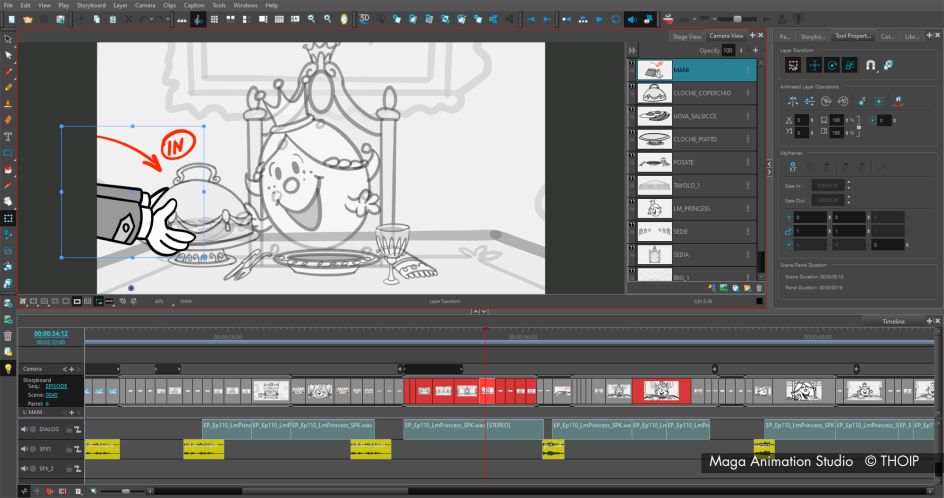Click the volume slider in the playback toolbar
Image resolution: width=944 pixels, height=498 pixels.
[737, 19]
